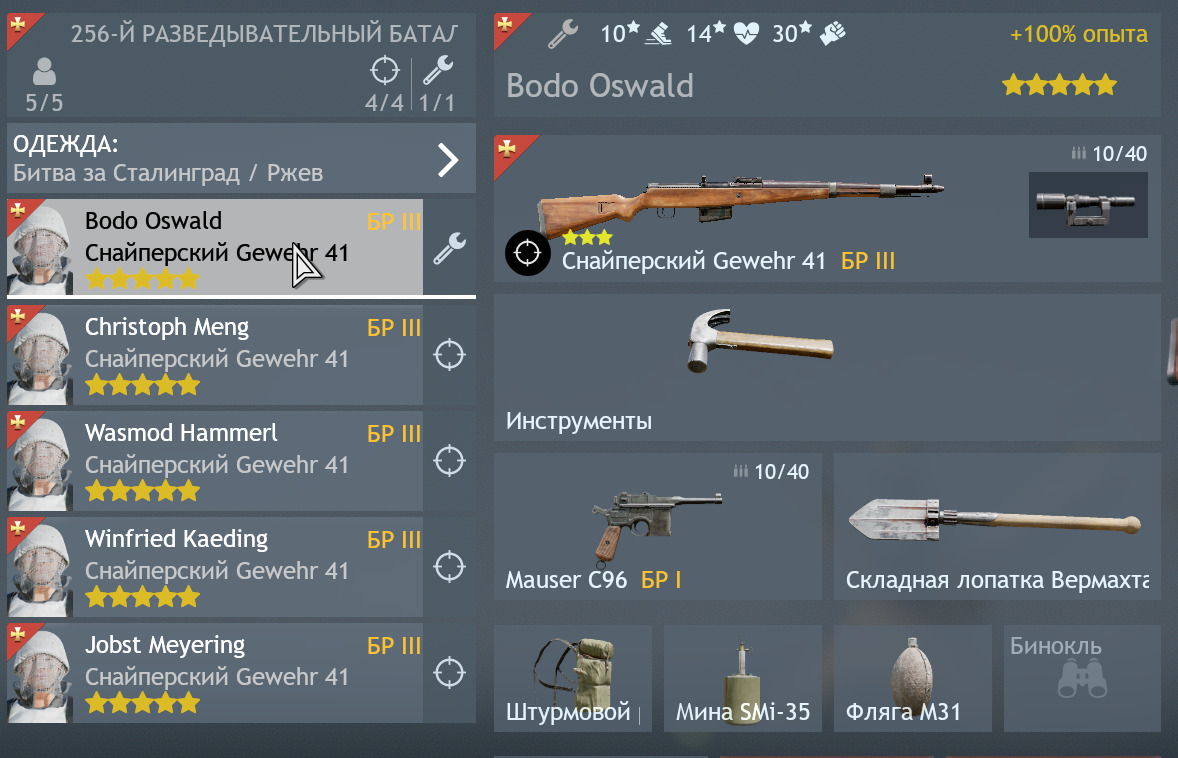Click the wrench icon beside Bodo Oswald
This screenshot has height=758, width=1178.
coord(449,249)
